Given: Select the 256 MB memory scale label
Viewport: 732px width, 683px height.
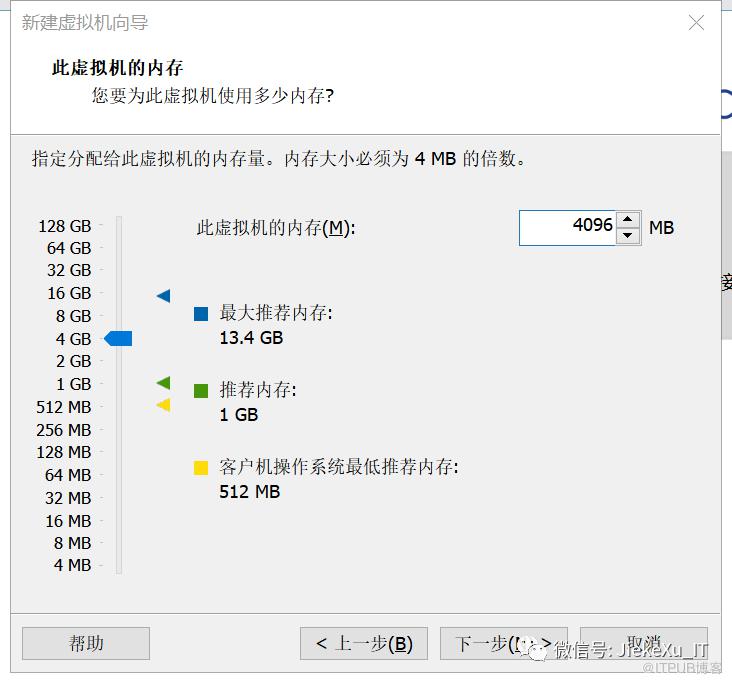Looking at the screenshot, I should pyautogui.click(x=64, y=430).
